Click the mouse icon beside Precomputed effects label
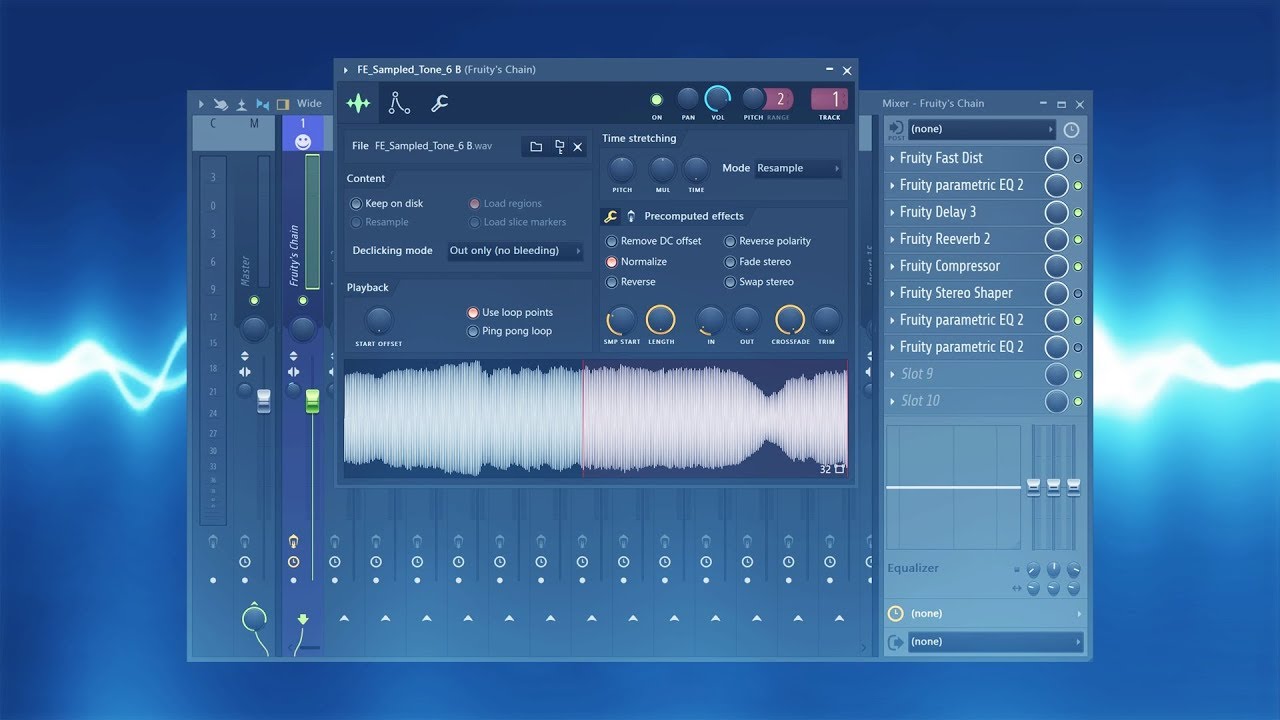 pos(631,216)
